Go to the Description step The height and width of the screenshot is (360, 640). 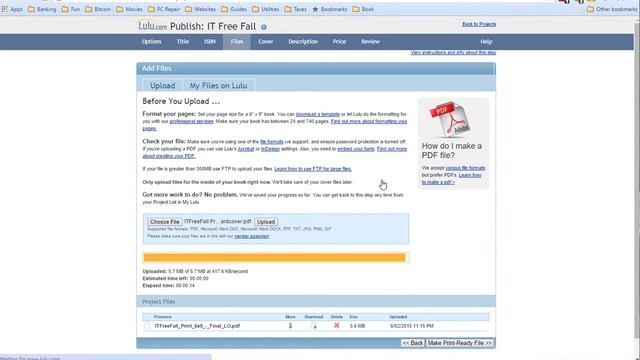[x=303, y=42]
